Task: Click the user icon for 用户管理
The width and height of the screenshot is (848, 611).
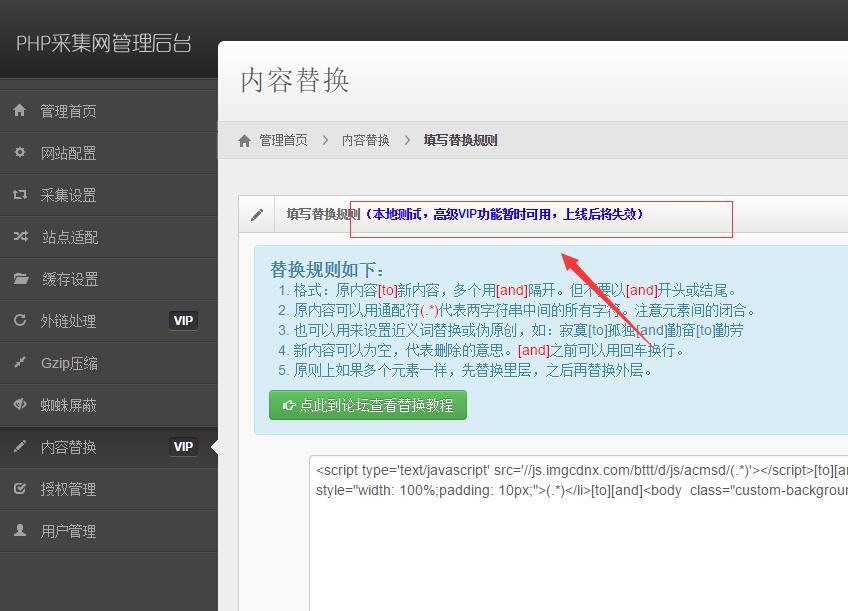Action: pos(19,530)
